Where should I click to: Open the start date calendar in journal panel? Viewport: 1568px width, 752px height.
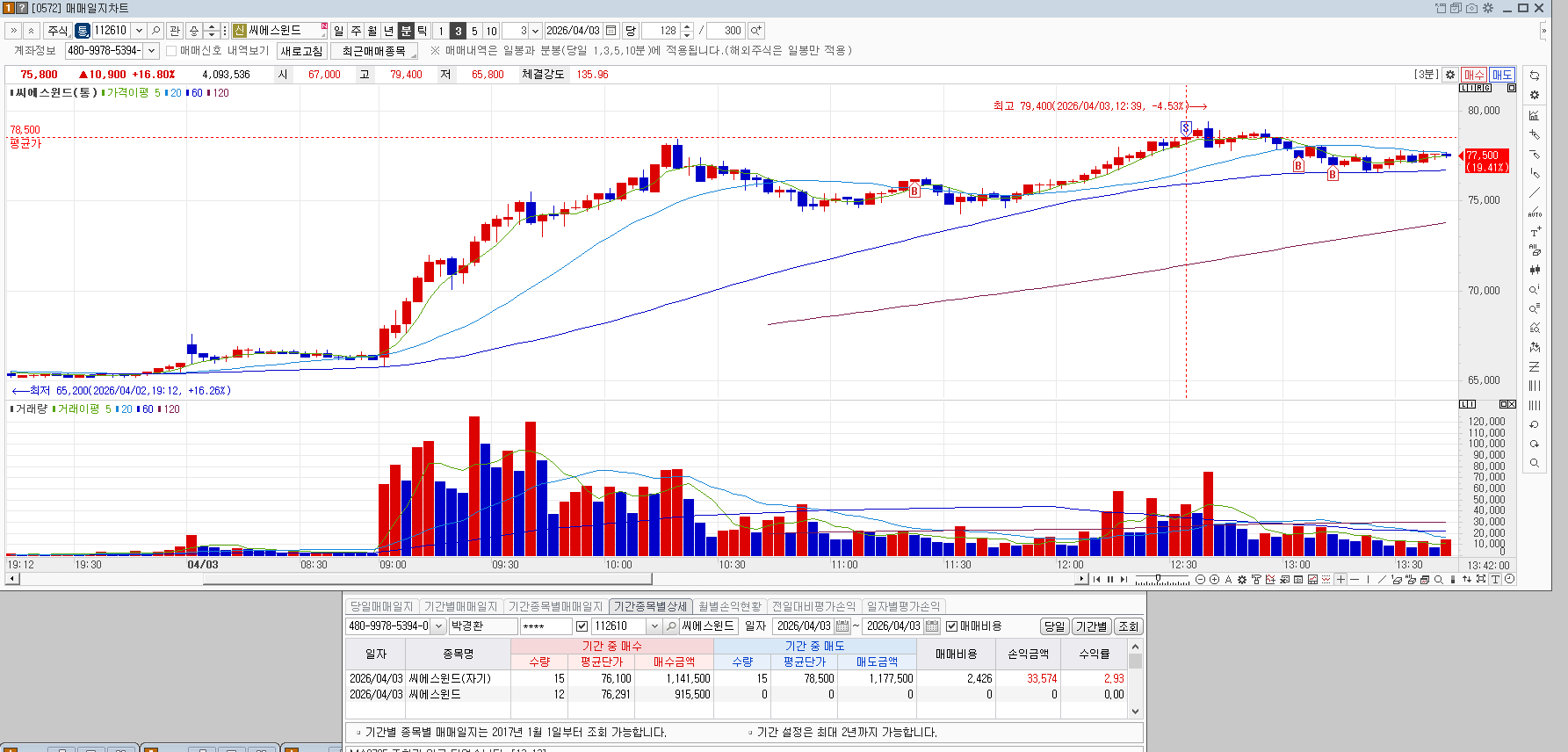click(x=842, y=626)
